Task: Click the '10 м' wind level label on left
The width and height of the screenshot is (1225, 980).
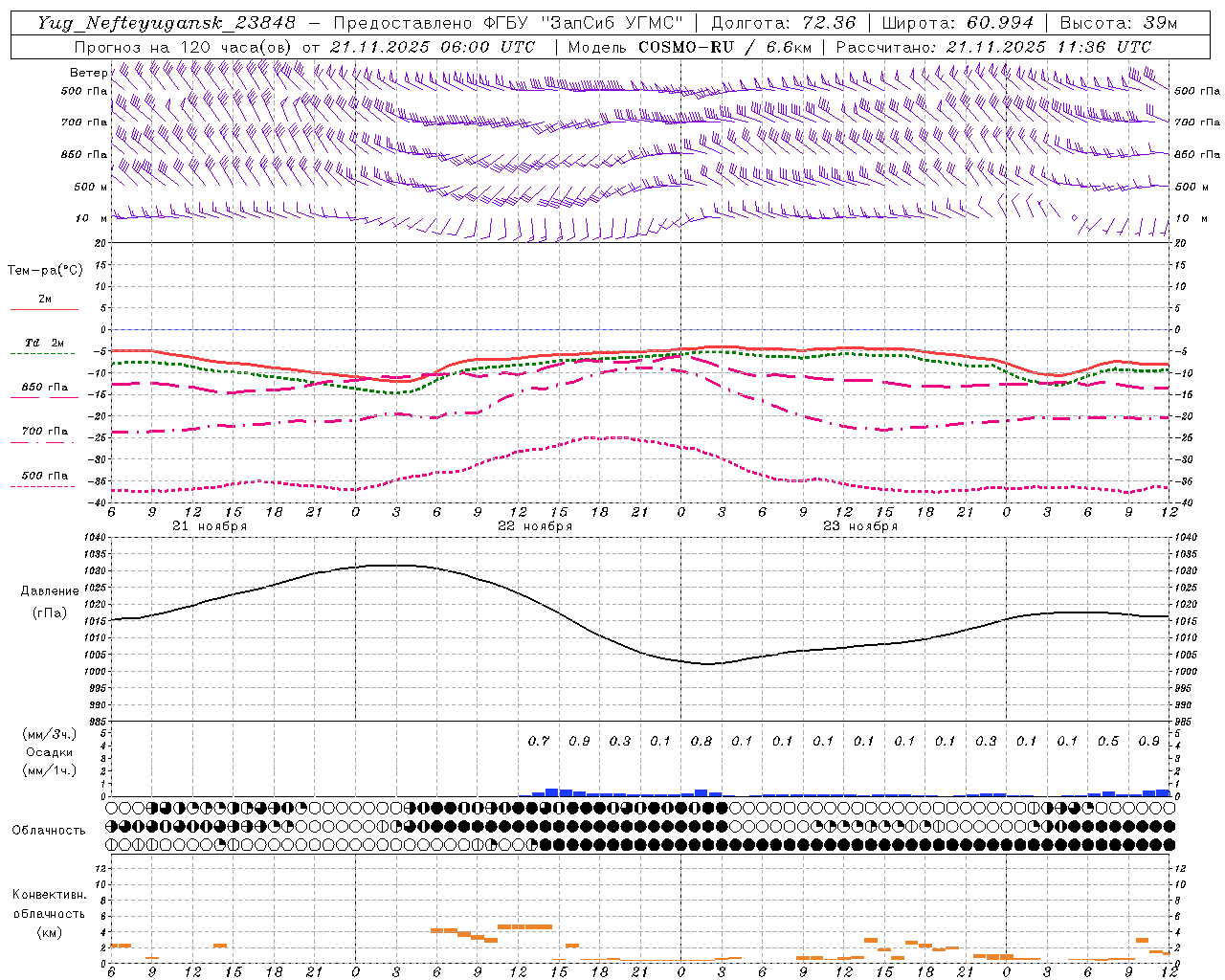Action: pos(92,218)
